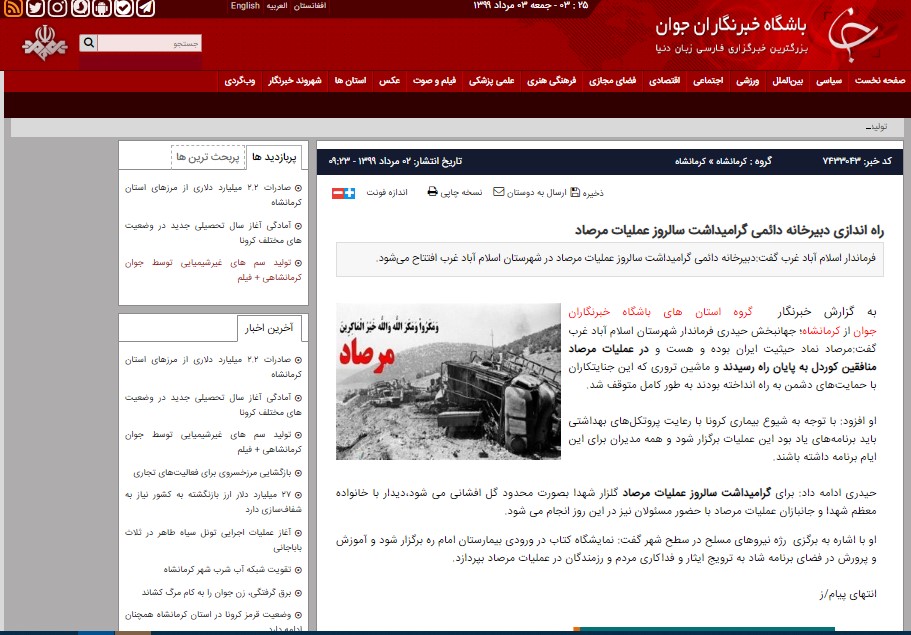Click the article headline راه اندازی دبیرخانه دائمی
The height and width of the screenshot is (635, 911).
[x=729, y=231]
